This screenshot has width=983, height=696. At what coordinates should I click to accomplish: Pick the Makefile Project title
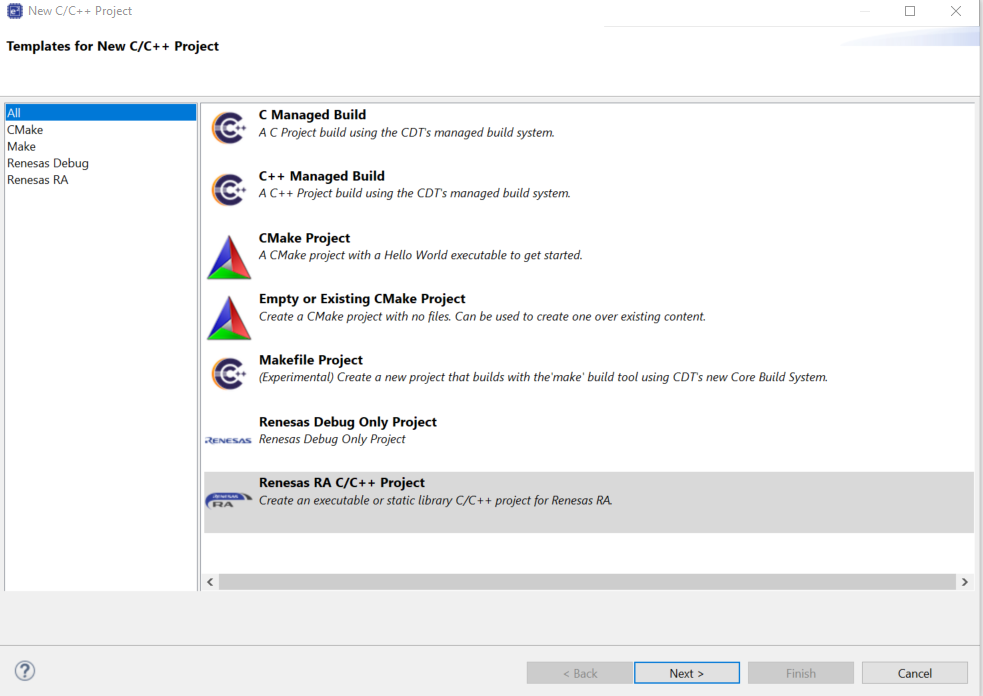tap(311, 360)
